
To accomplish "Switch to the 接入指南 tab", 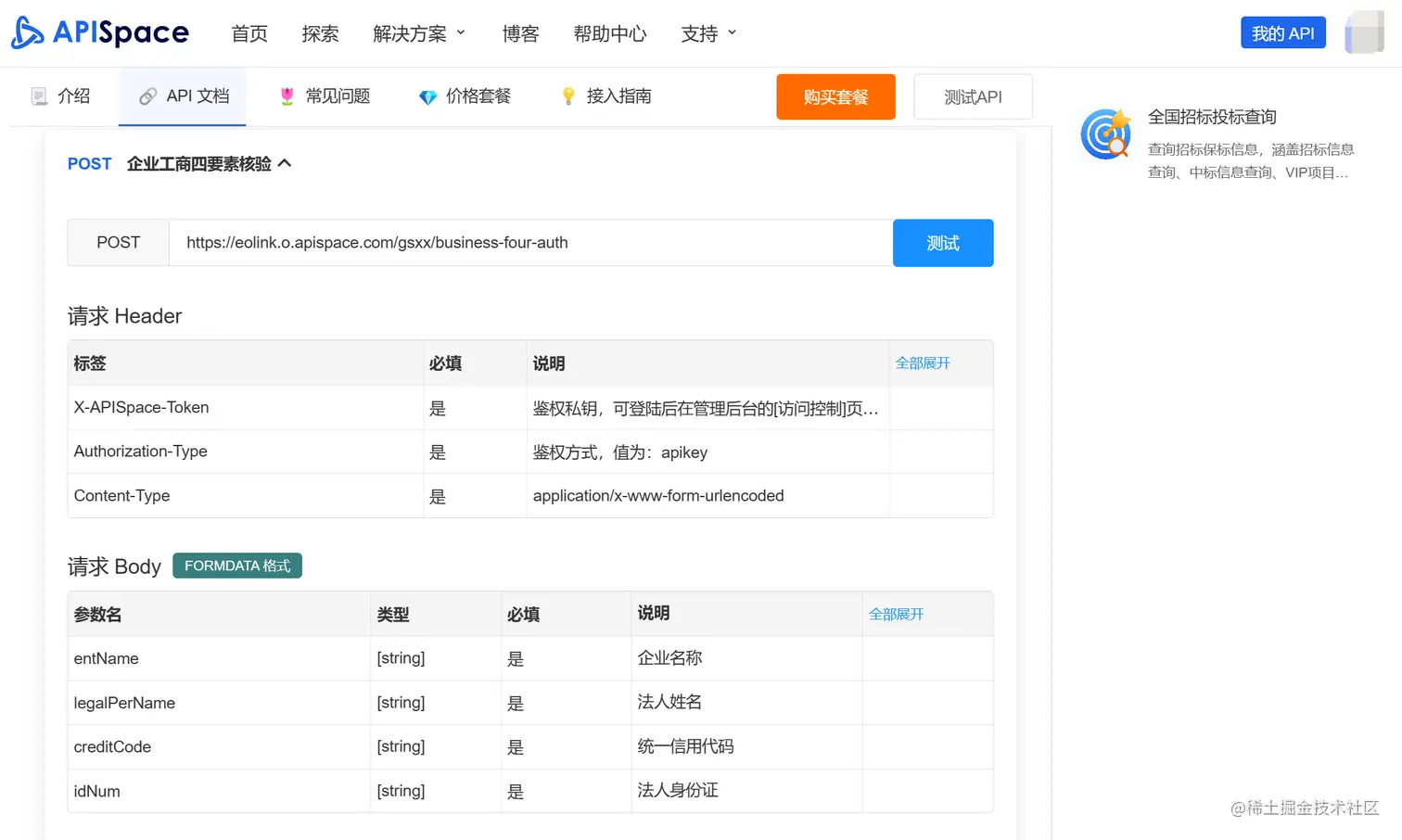I will (x=605, y=96).
